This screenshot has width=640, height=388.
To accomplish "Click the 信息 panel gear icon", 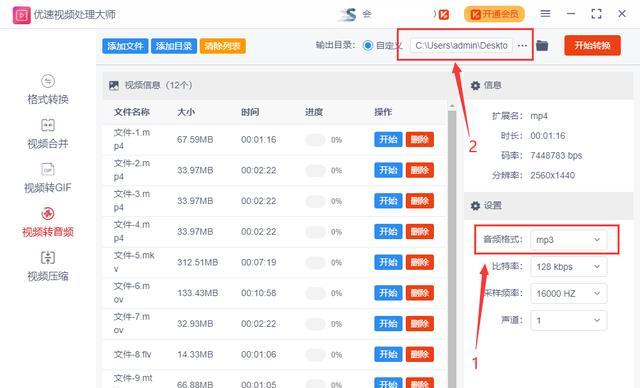I will click(475, 86).
